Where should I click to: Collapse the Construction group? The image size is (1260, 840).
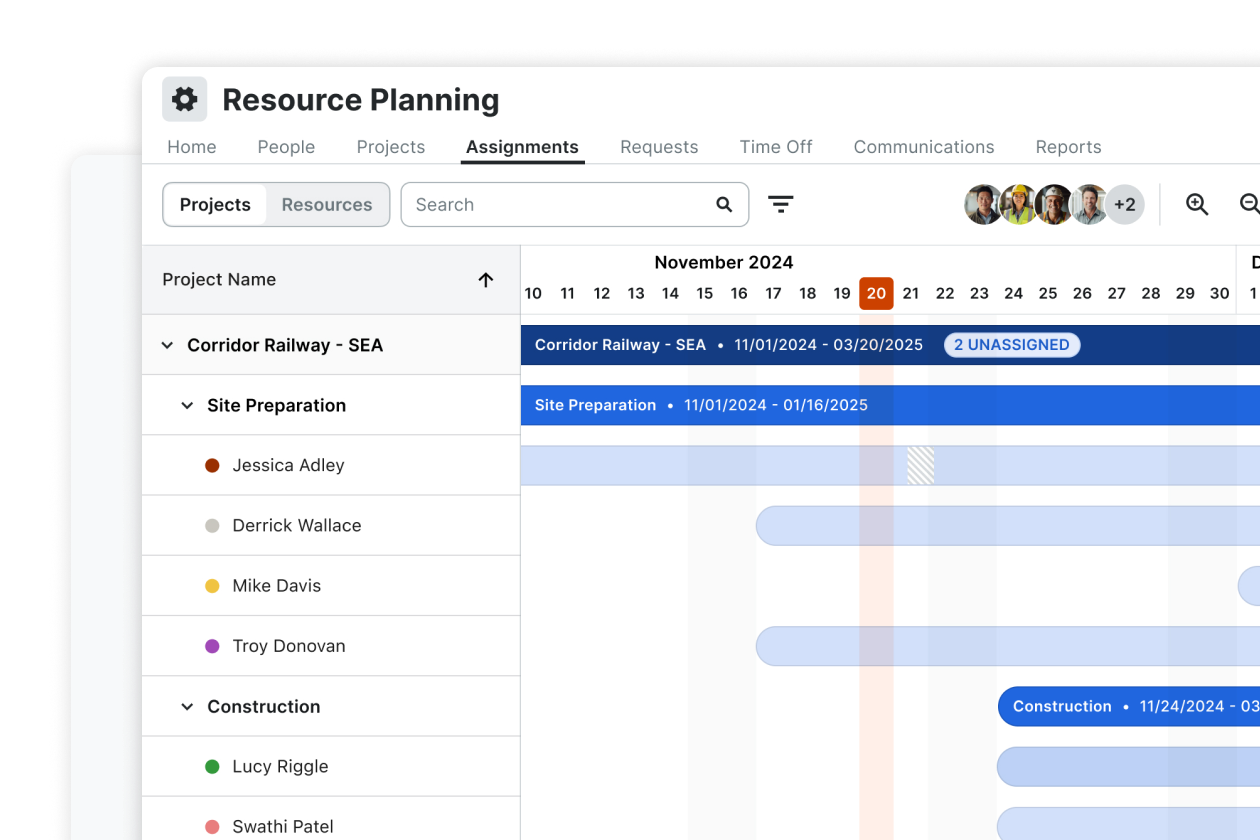187,707
